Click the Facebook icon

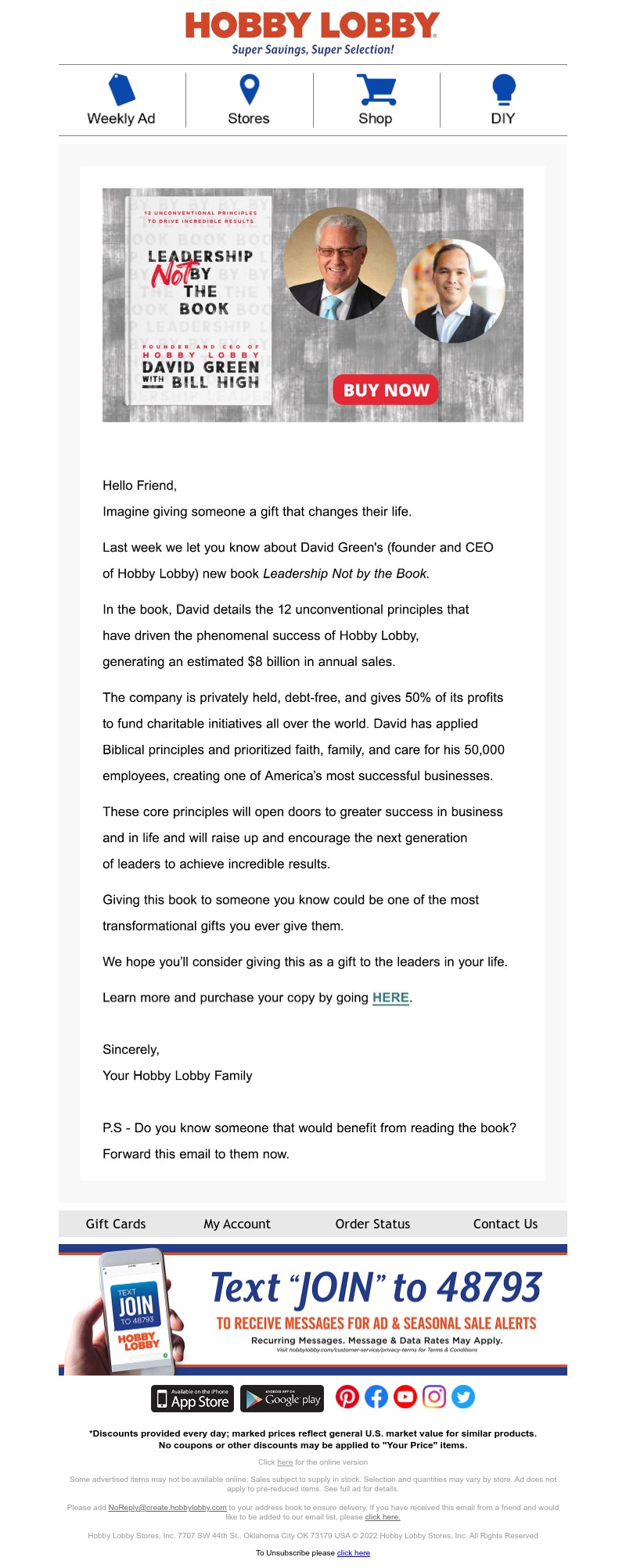click(x=376, y=1397)
